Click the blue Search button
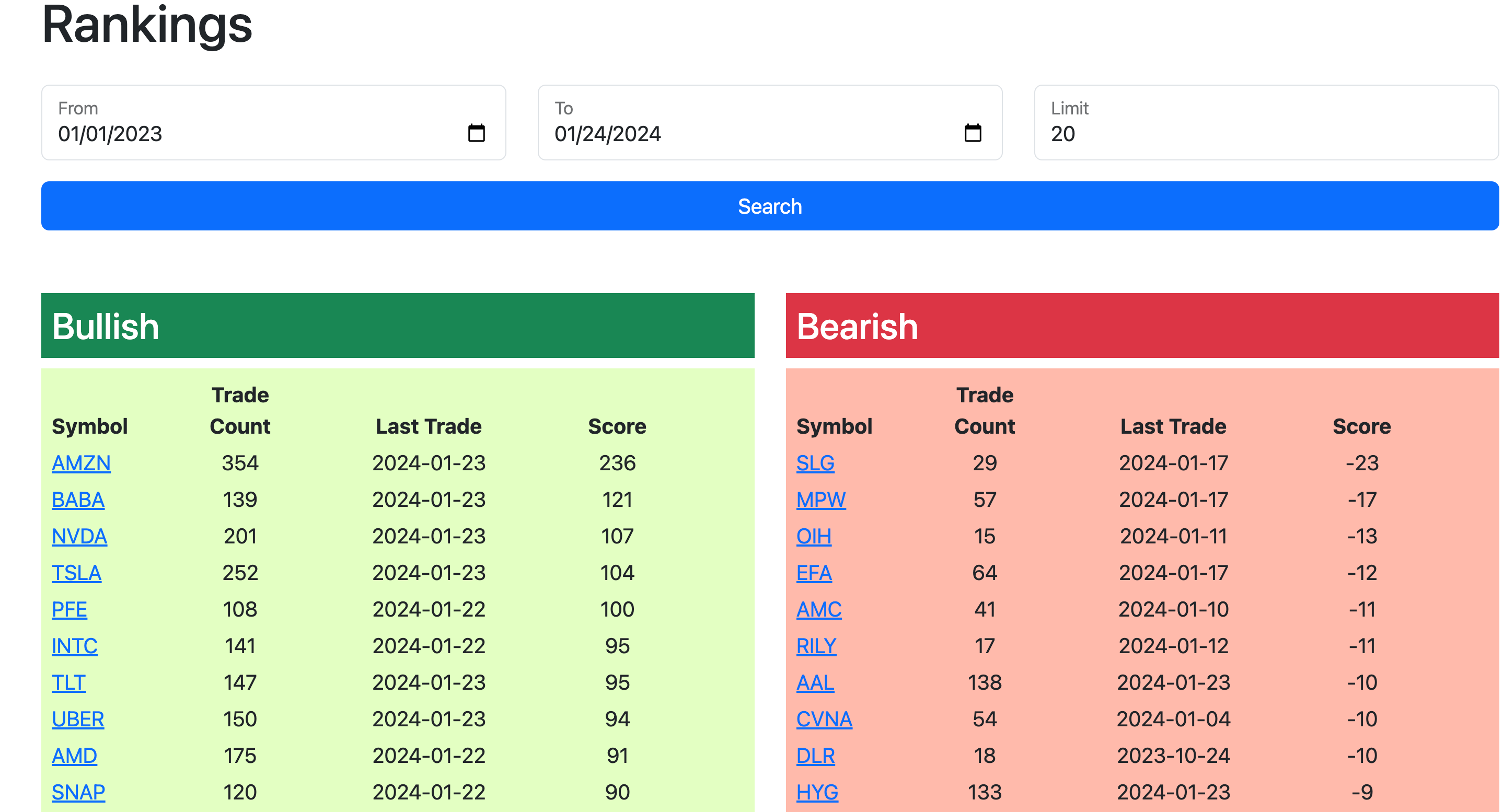Viewport: 1503px width, 812px height. [x=770, y=206]
